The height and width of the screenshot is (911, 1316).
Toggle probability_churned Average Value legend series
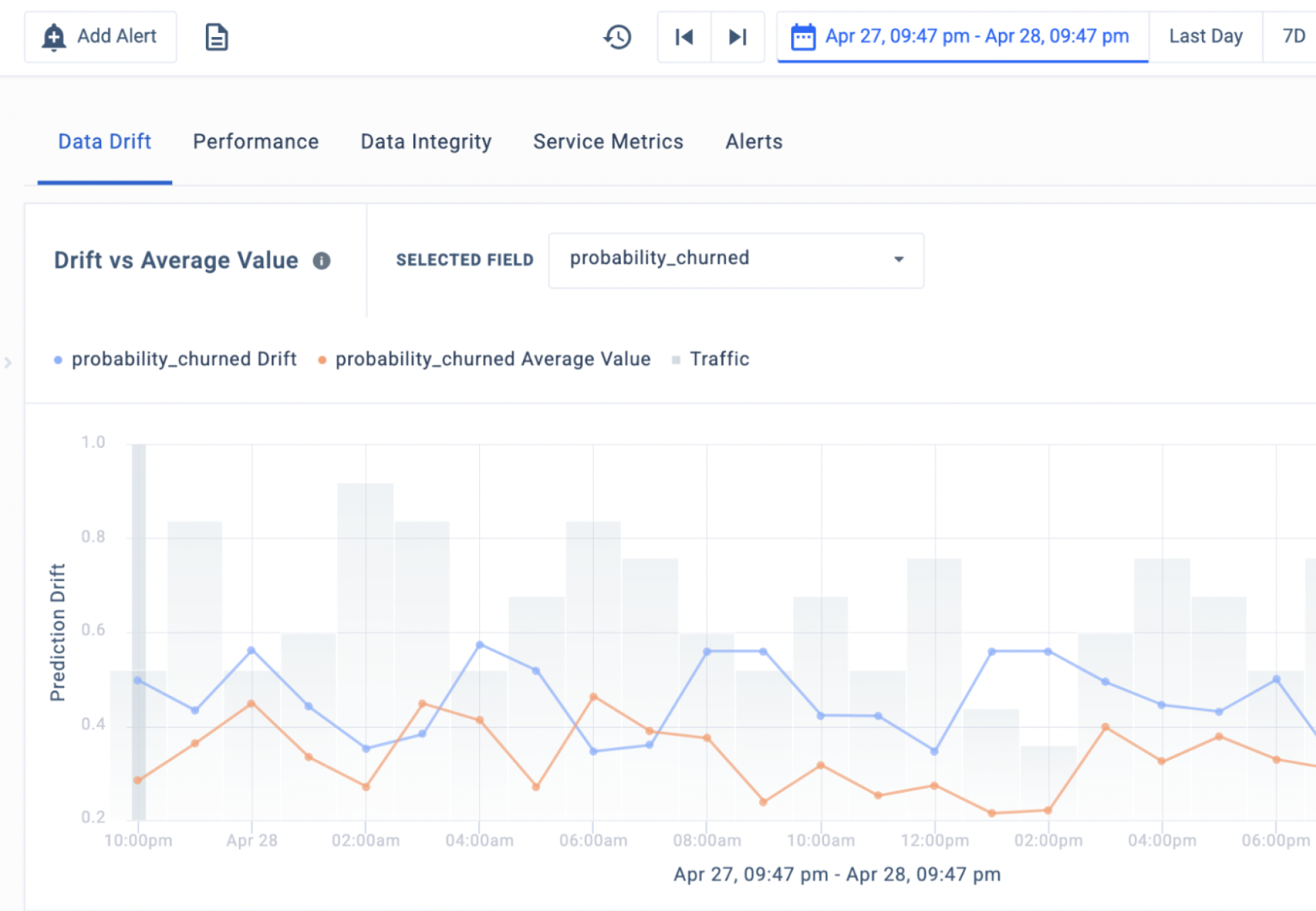(493, 359)
